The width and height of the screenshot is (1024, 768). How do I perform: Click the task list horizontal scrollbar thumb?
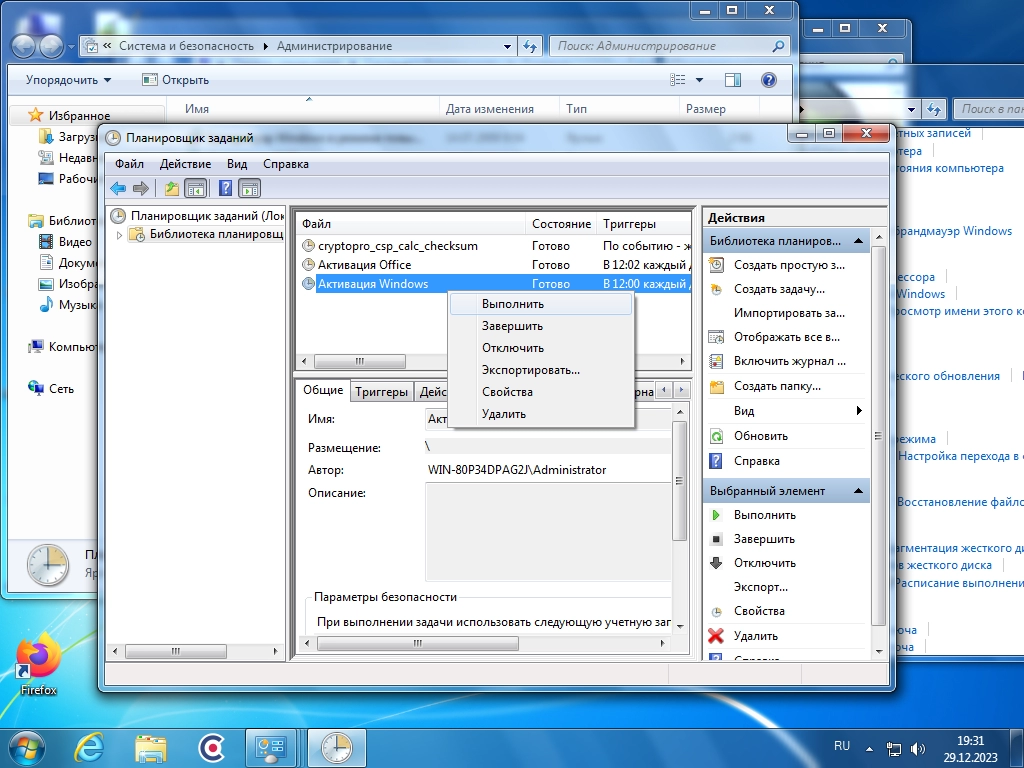(x=360, y=362)
